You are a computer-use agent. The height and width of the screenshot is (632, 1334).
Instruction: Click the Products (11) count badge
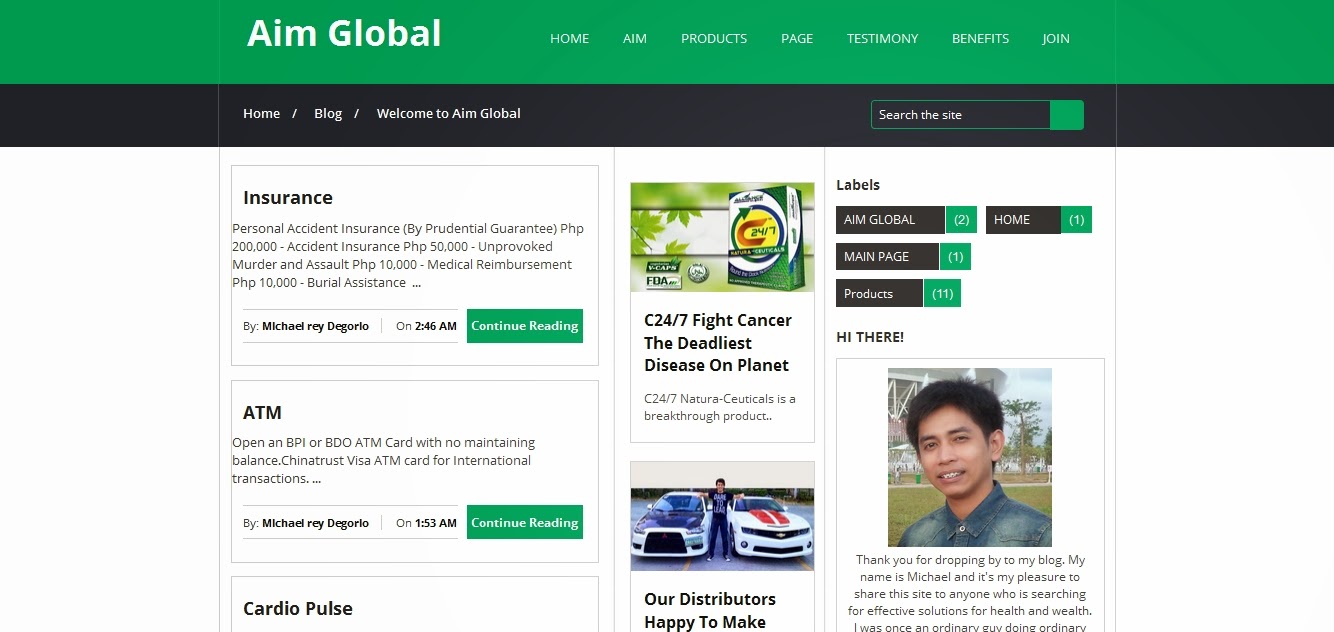tap(942, 294)
